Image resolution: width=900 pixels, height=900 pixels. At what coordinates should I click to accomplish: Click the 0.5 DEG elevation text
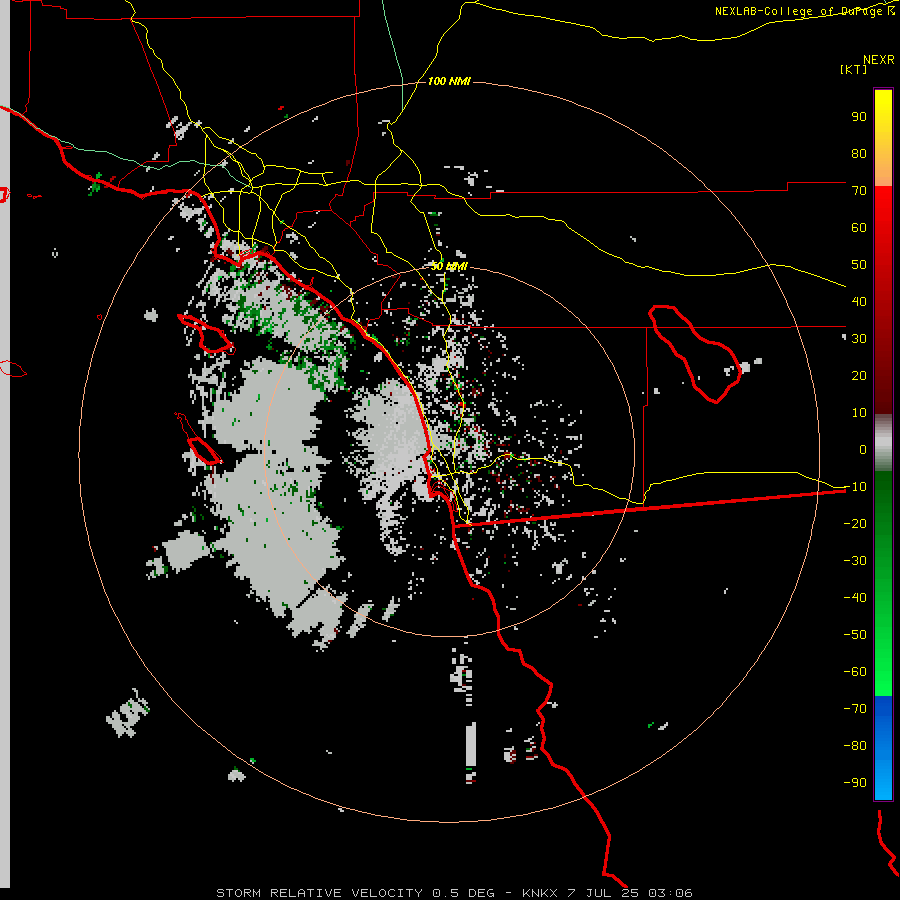[x=463, y=893]
